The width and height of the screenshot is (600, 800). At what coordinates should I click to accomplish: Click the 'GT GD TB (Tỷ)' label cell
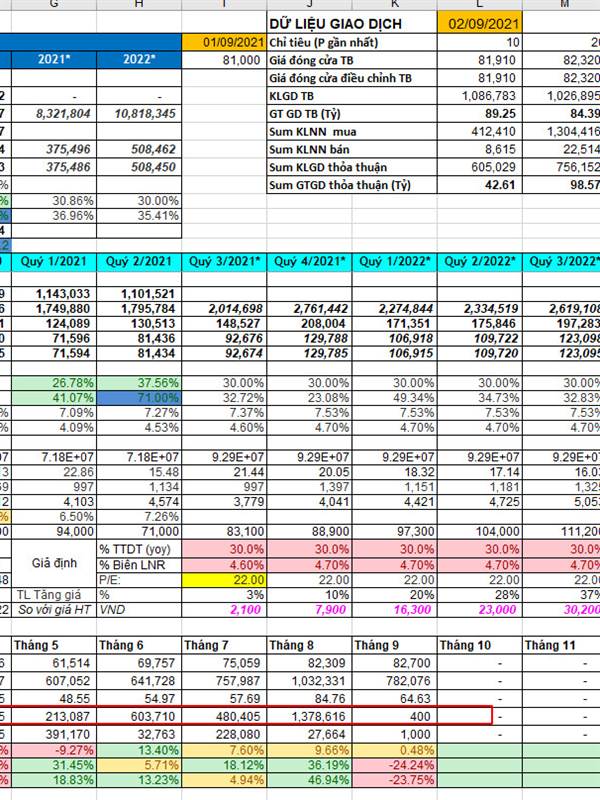(352, 113)
